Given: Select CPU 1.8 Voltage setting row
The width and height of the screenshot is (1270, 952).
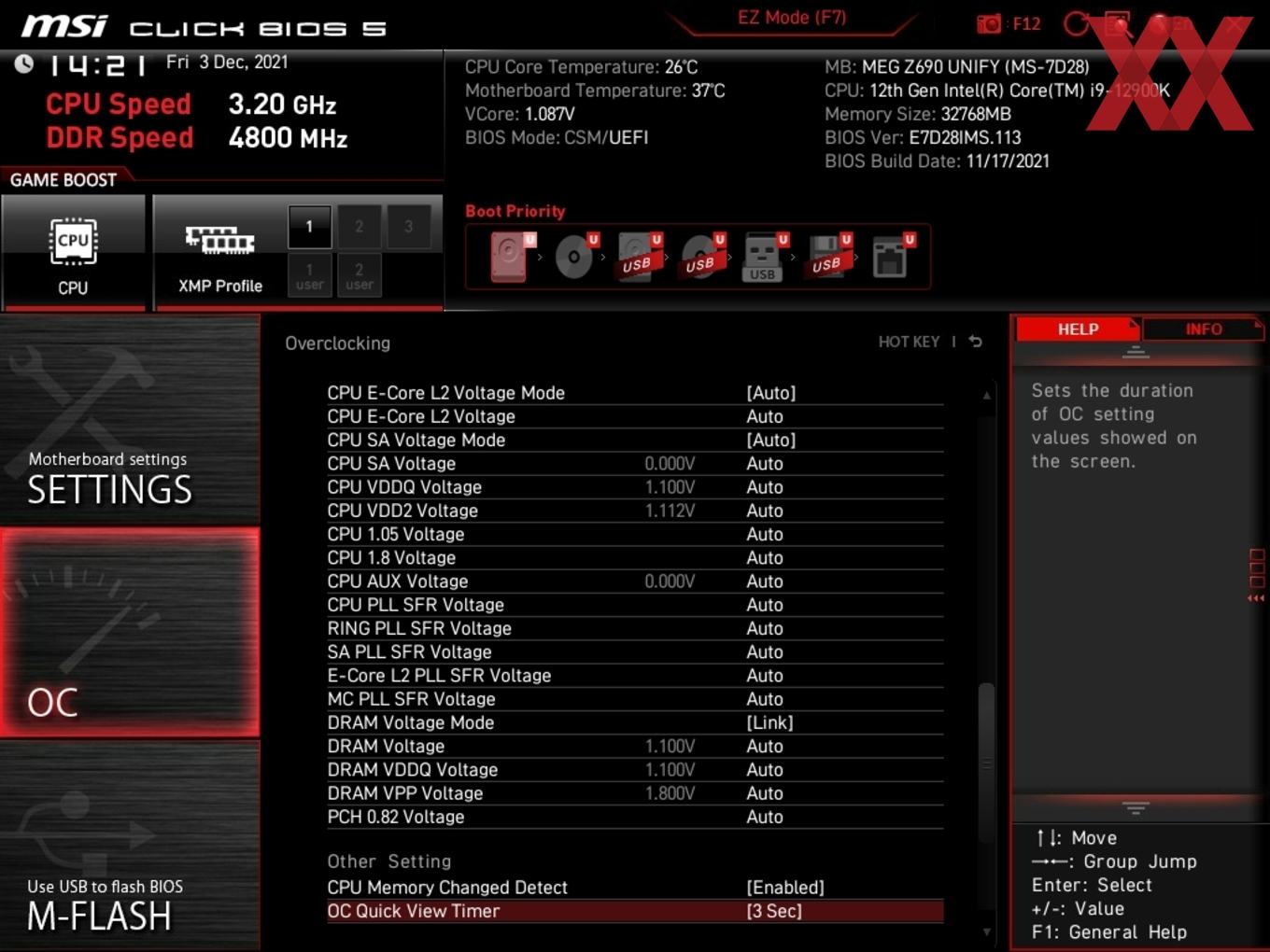Looking at the screenshot, I should [x=635, y=558].
